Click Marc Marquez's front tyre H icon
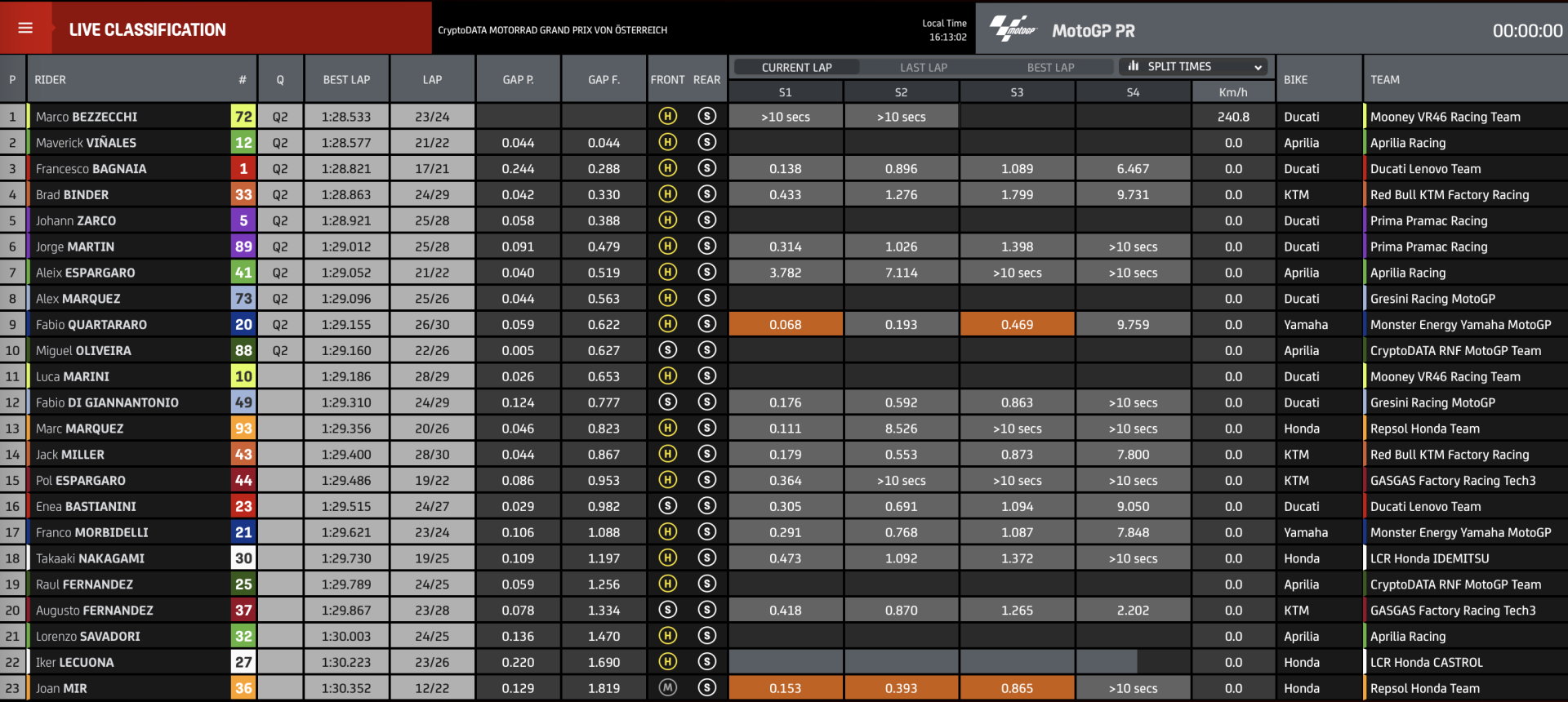This screenshot has height=702, width=1568. 667,428
